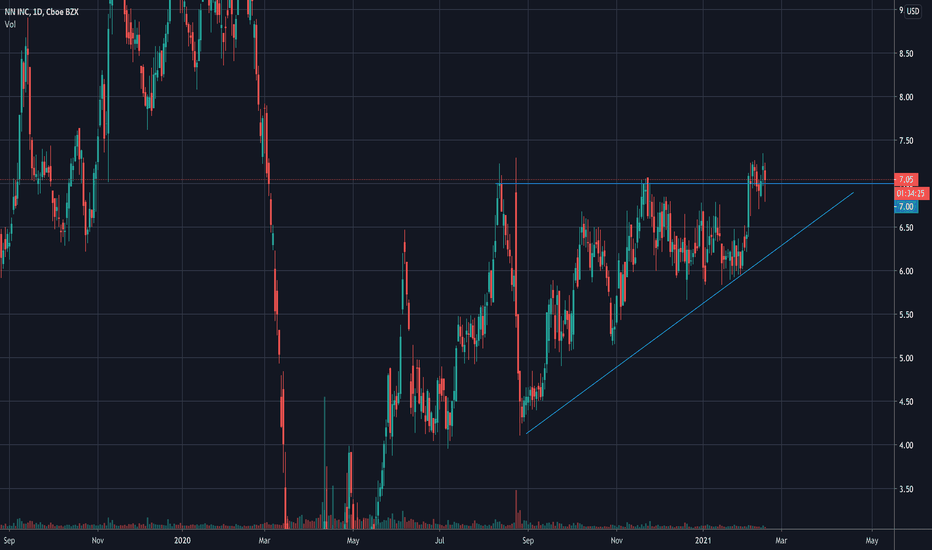
Task: Click the leftmost Sep time label
Action: (x=9, y=540)
